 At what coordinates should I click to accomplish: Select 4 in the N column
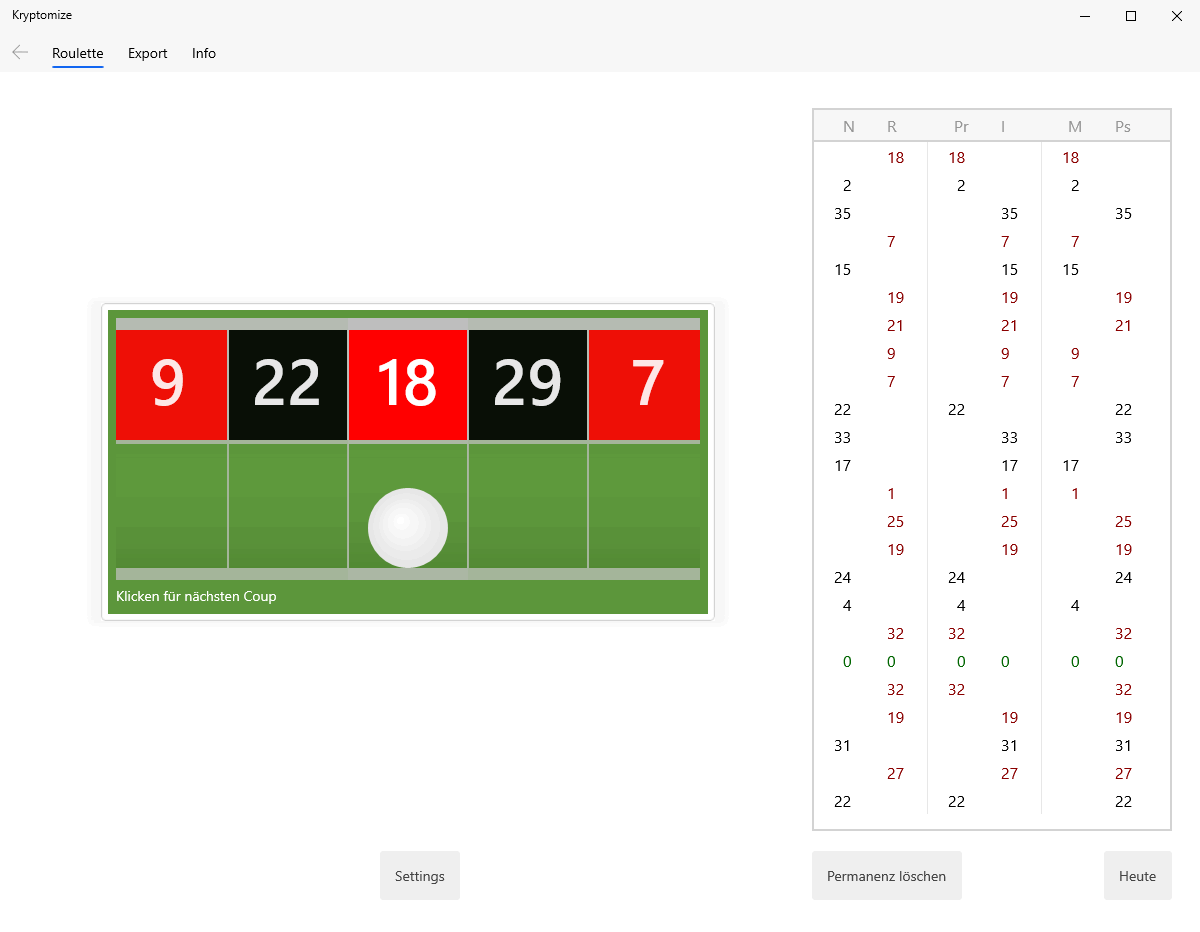pos(847,606)
